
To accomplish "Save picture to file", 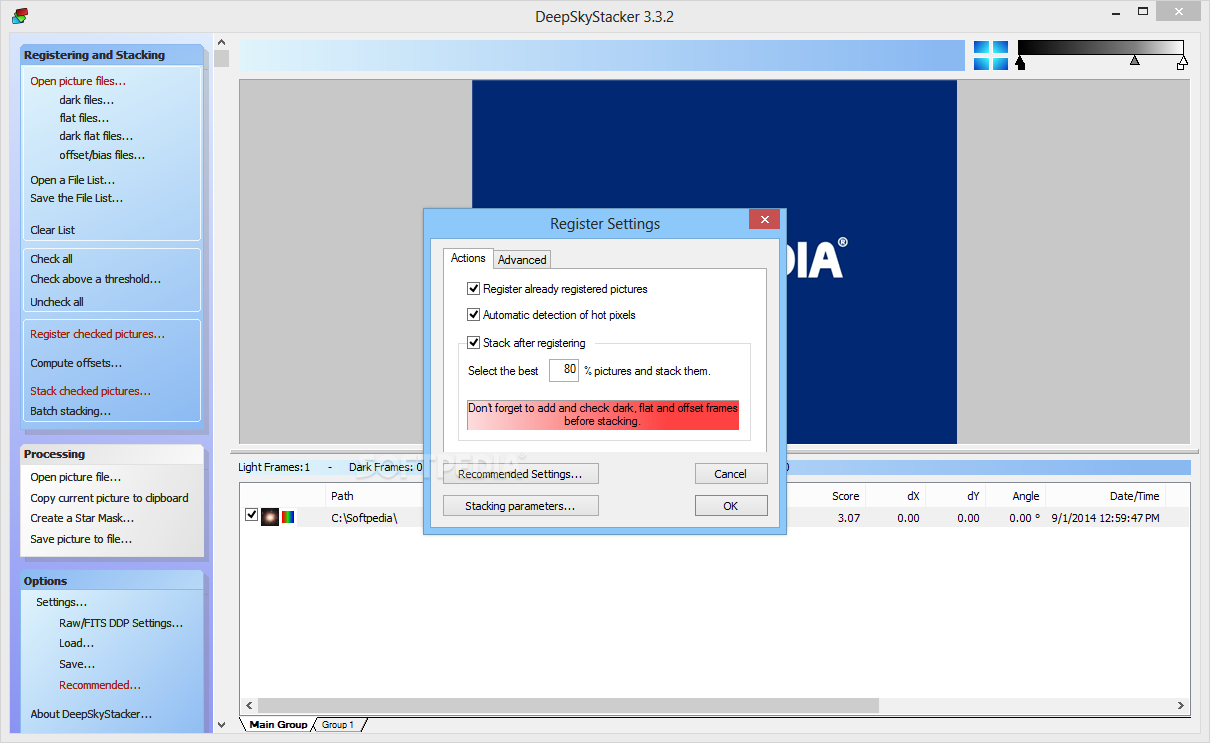I will pyautogui.click(x=81, y=539).
